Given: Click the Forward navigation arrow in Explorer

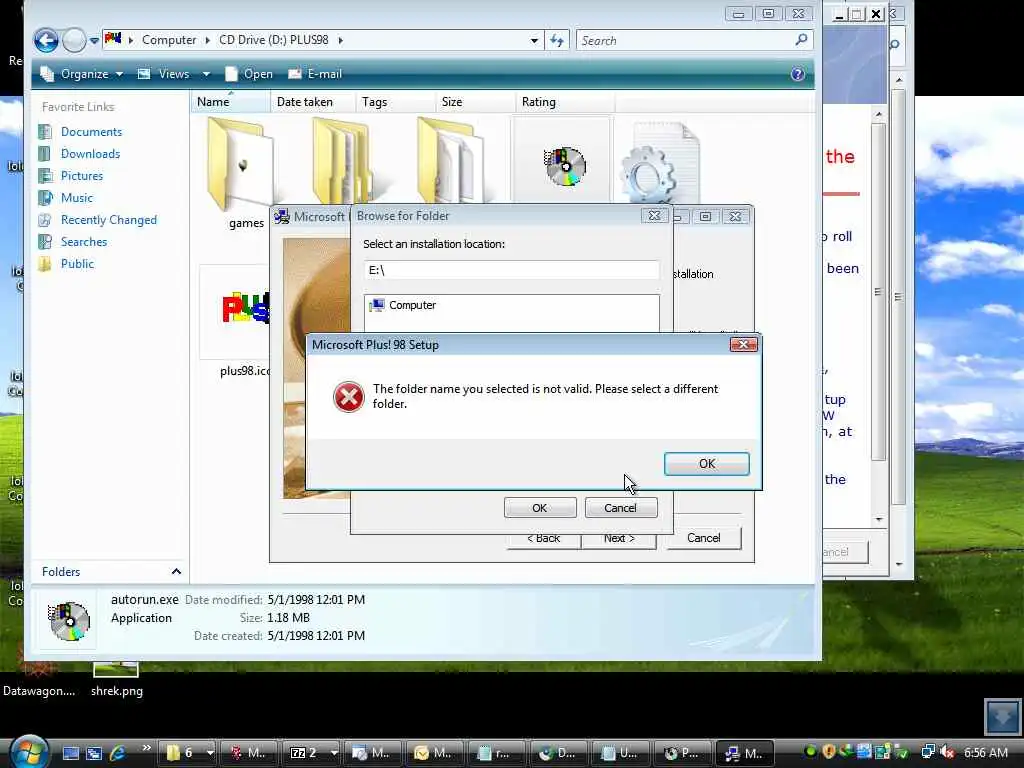Looking at the screenshot, I should (74, 40).
